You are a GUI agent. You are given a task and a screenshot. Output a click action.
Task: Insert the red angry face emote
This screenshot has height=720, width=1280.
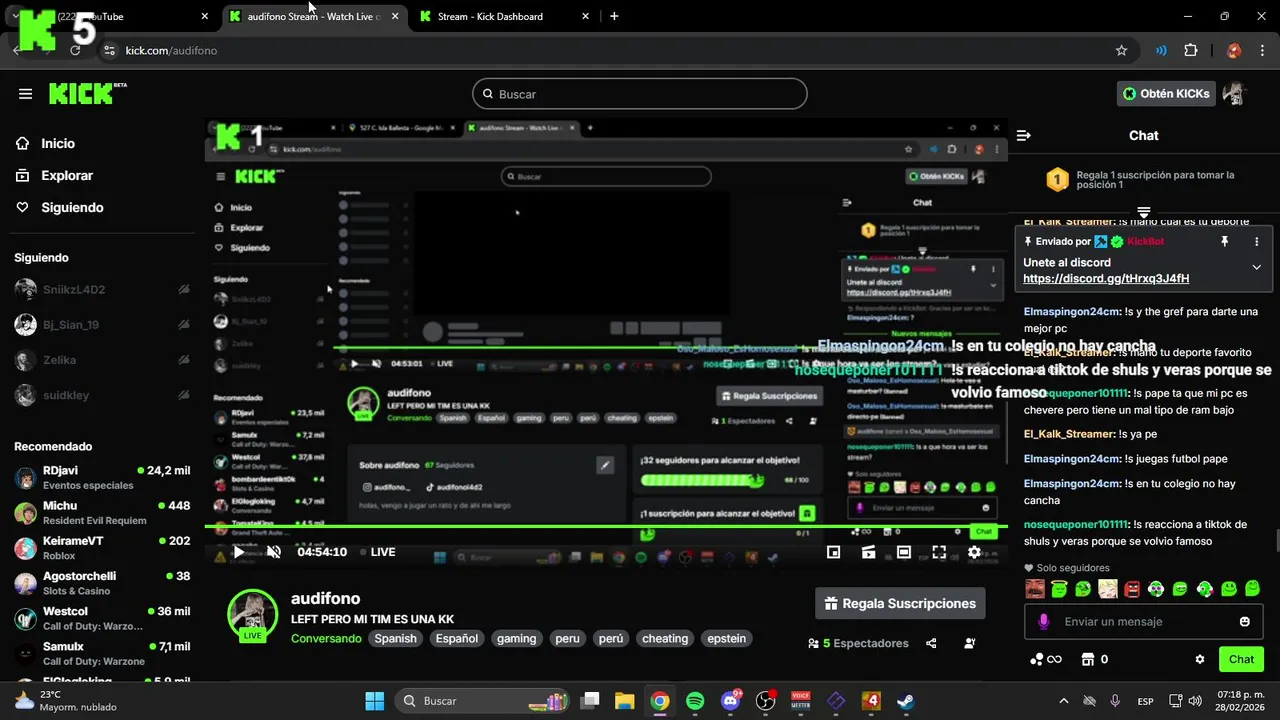tap(1132, 590)
